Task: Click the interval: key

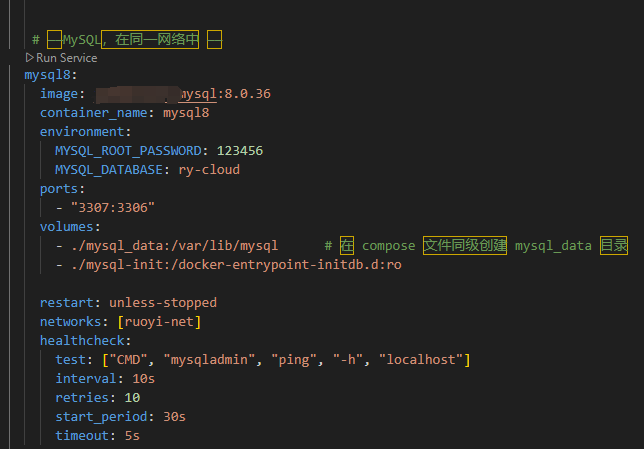Action: [89, 378]
